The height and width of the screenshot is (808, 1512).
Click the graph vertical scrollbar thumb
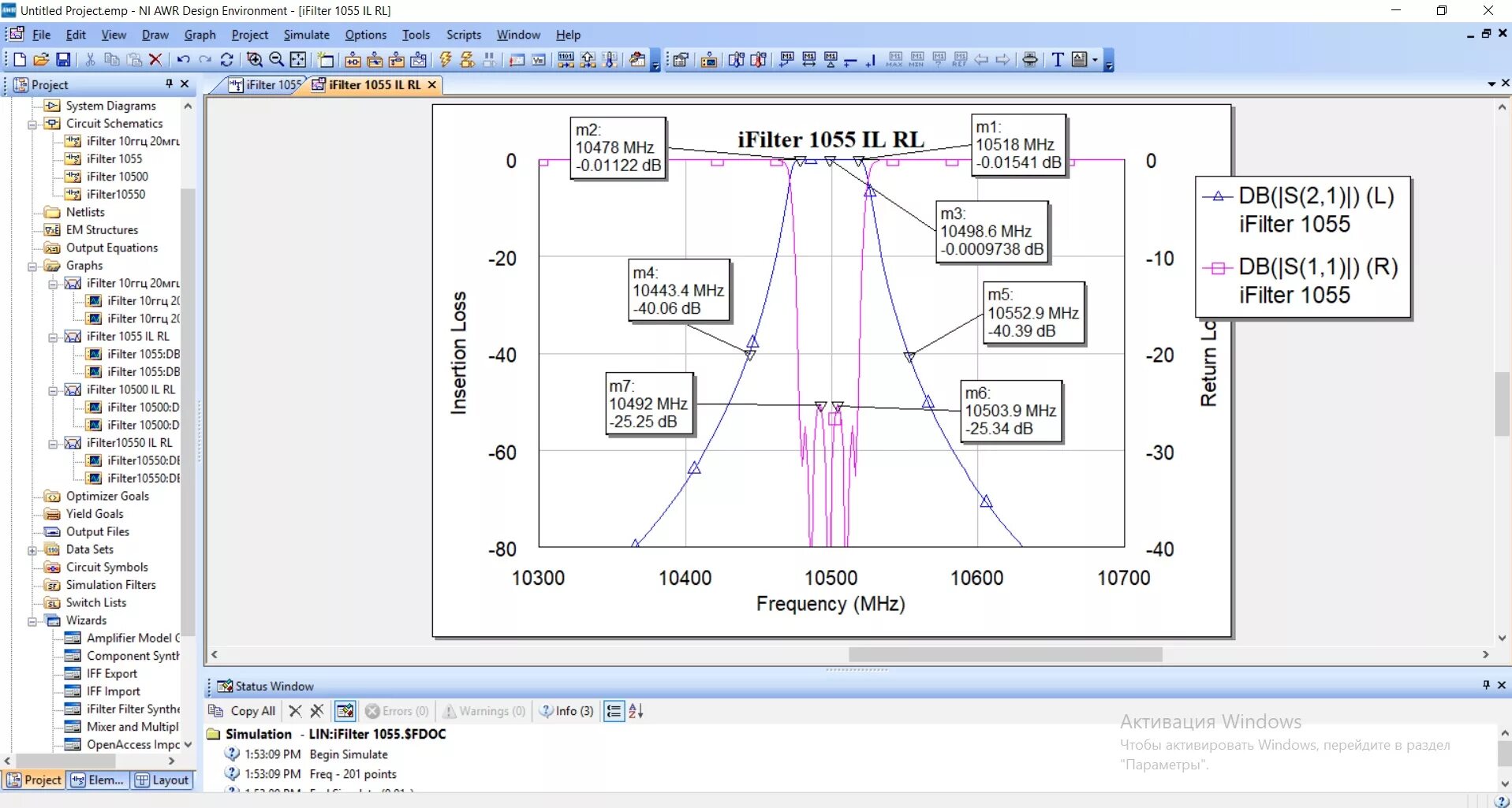click(1502, 403)
